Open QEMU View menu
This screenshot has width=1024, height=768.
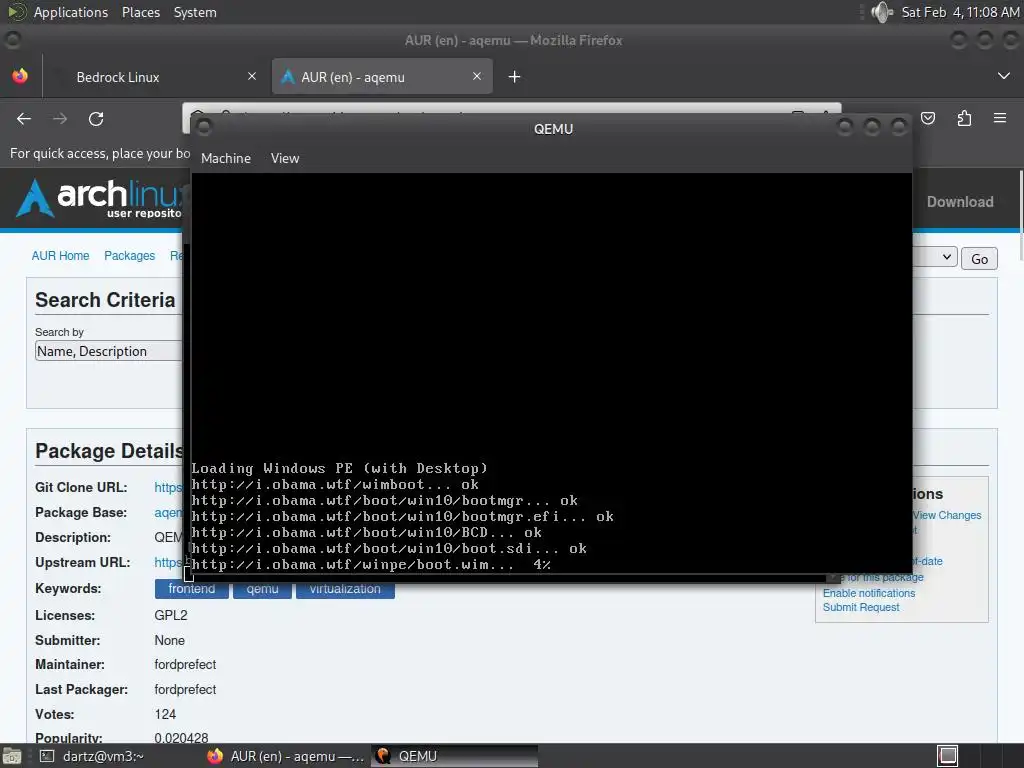click(x=285, y=159)
